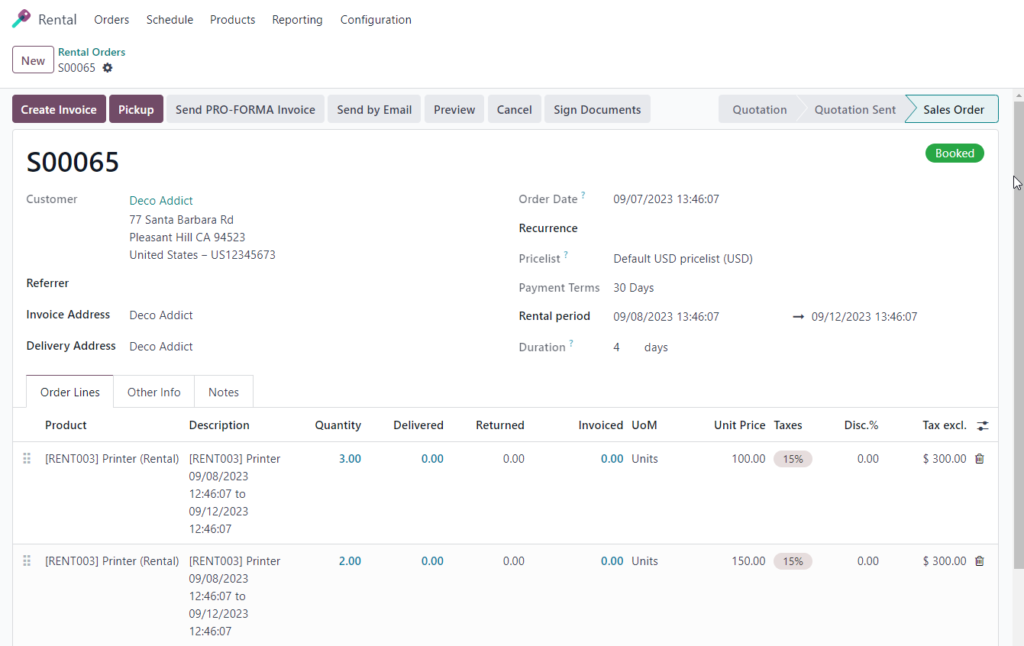Image resolution: width=1024 pixels, height=646 pixels.
Task: Click Send by Email
Action: coord(374,109)
